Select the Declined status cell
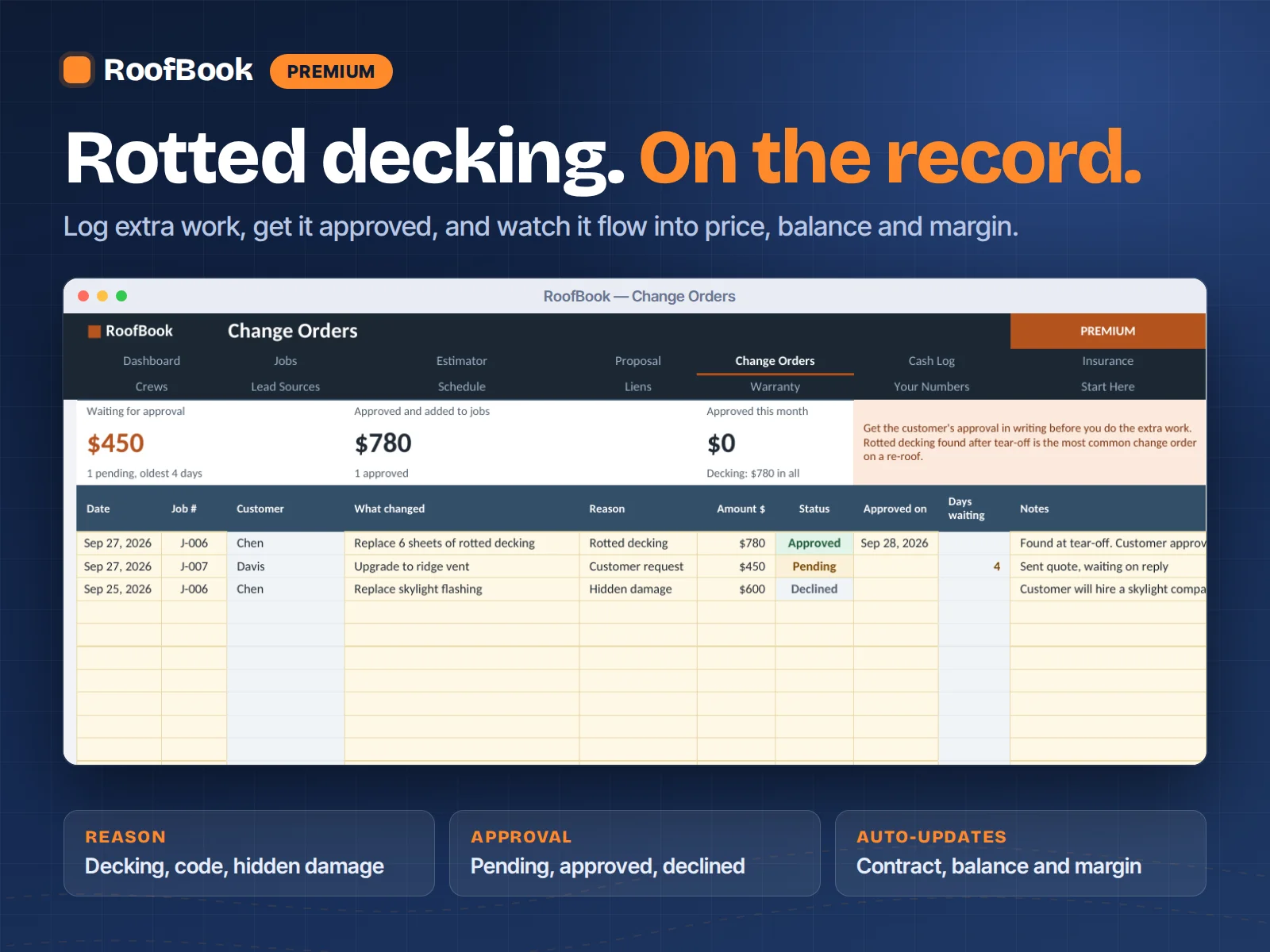 tap(814, 589)
